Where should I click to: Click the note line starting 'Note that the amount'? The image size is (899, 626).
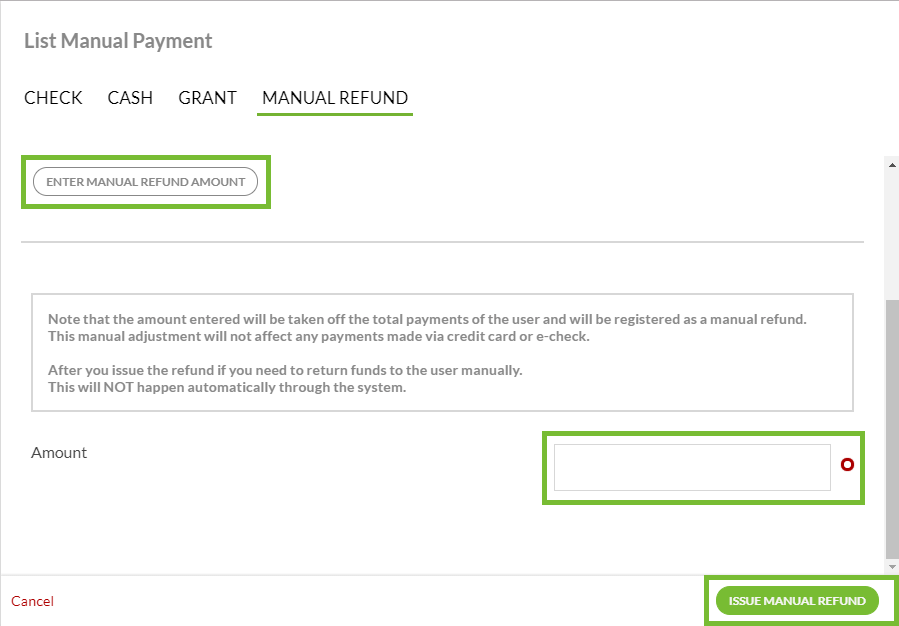(x=426, y=319)
